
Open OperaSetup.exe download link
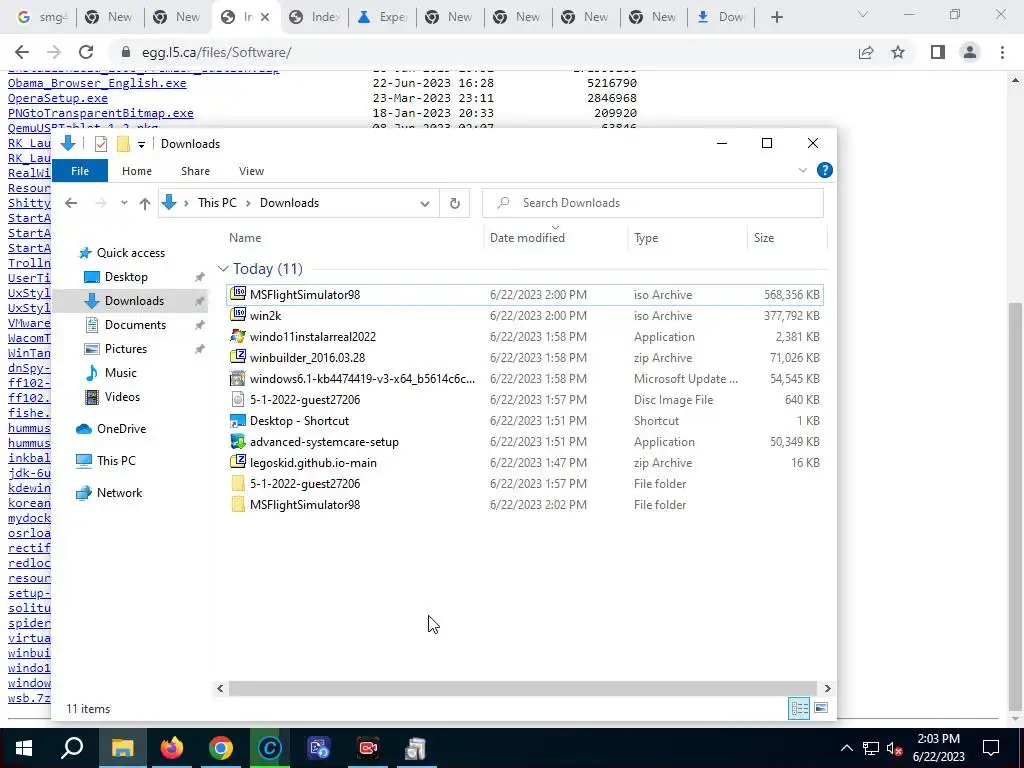click(x=57, y=98)
